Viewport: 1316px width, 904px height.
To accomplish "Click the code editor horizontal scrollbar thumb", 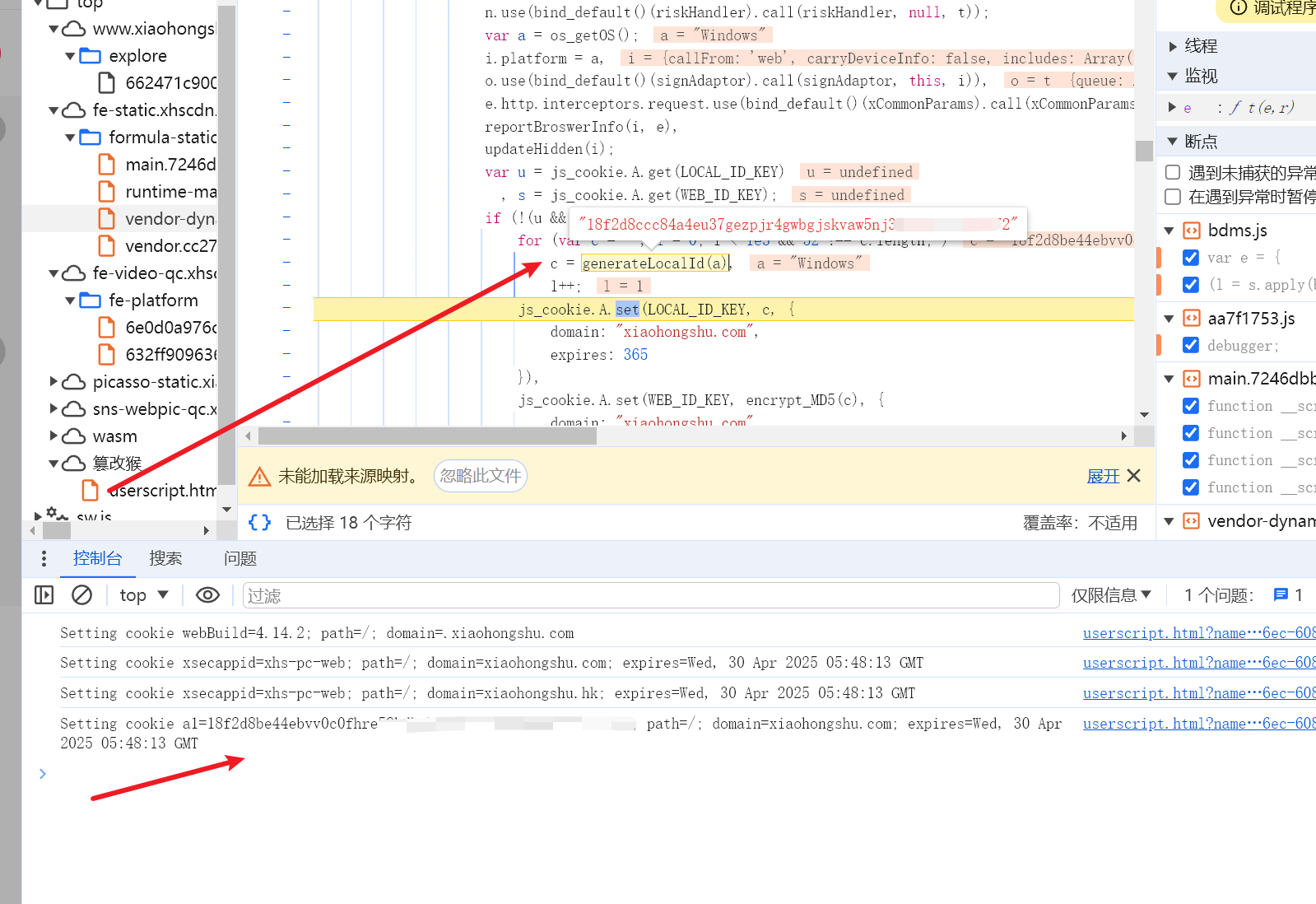I will tap(427, 436).
